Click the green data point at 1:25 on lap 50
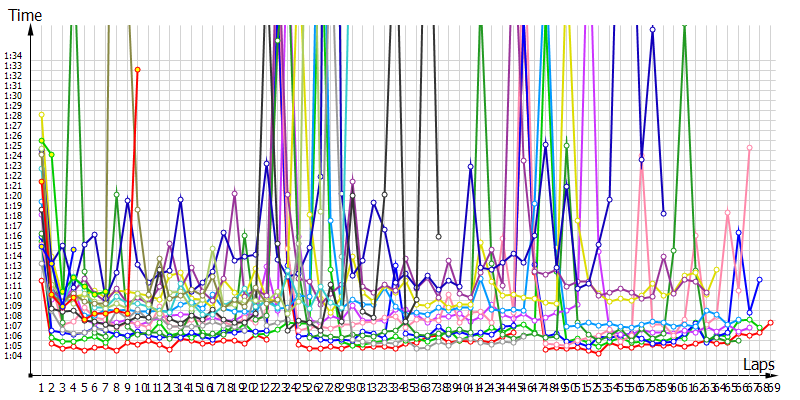 pyautogui.click(x=566, y=145)
